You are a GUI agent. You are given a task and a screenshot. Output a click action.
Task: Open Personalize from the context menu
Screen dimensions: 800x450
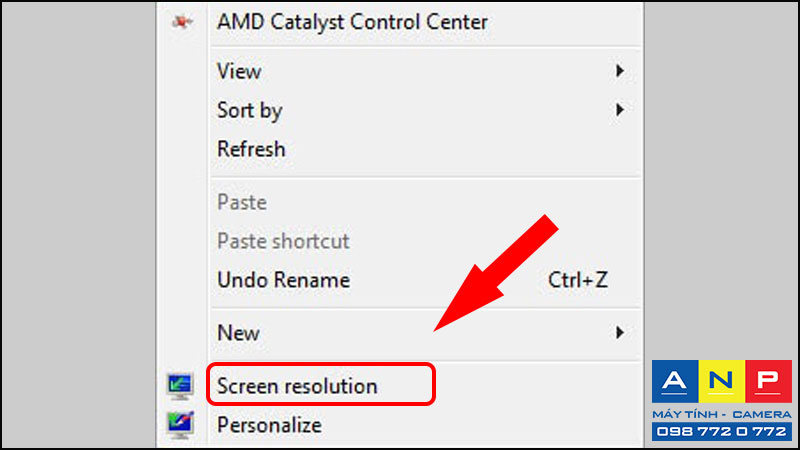tap(269, 425)
